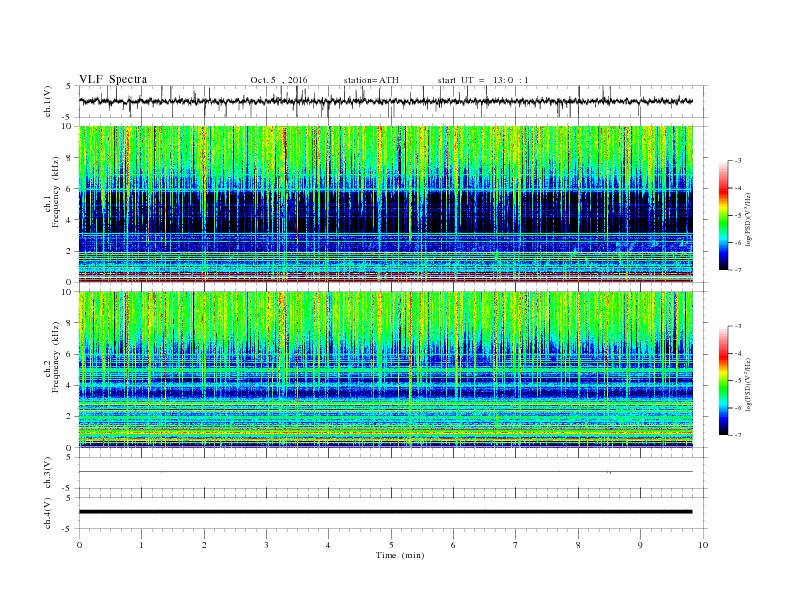Click the ch.3 flat voltage trace panel
Viewport: 792px width, 612px height.
[393, 473]
